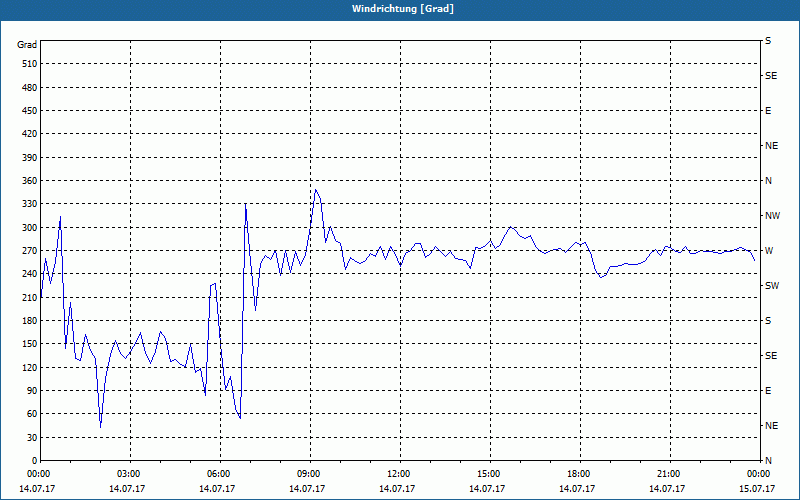Viewport: 800px width, 500px height.
Task: Click the 03:00 time label
Action: coord(129,474)
